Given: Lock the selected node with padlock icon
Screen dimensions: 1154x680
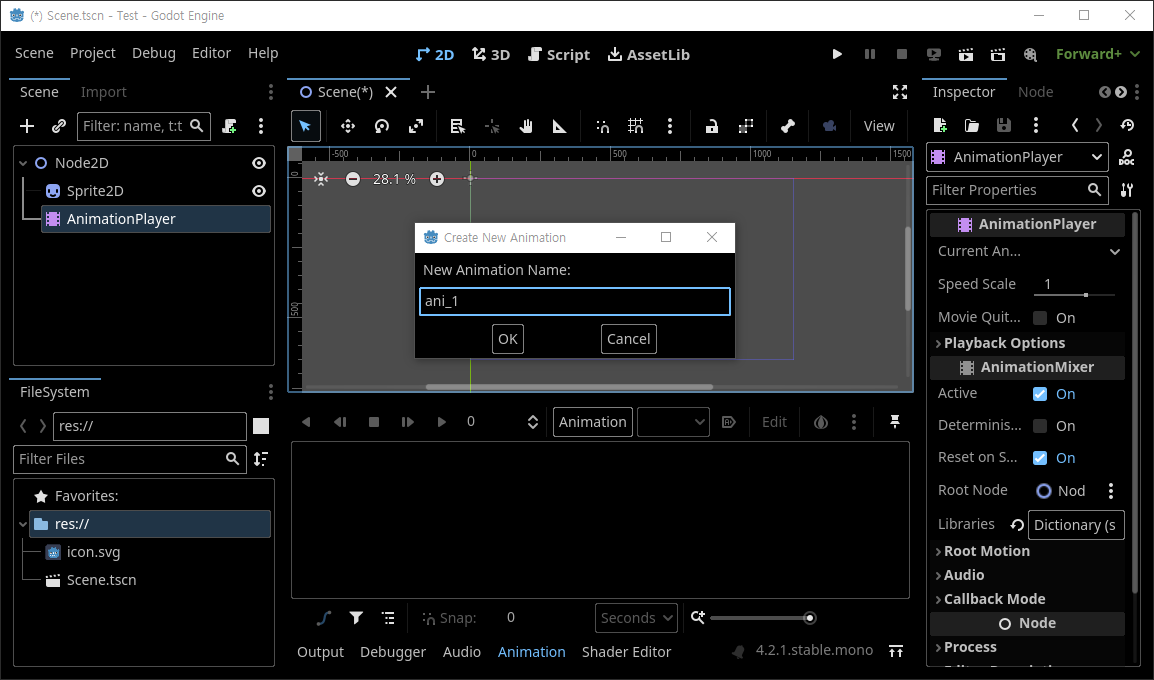Looking at the screenshot, I should pos(712,127).
